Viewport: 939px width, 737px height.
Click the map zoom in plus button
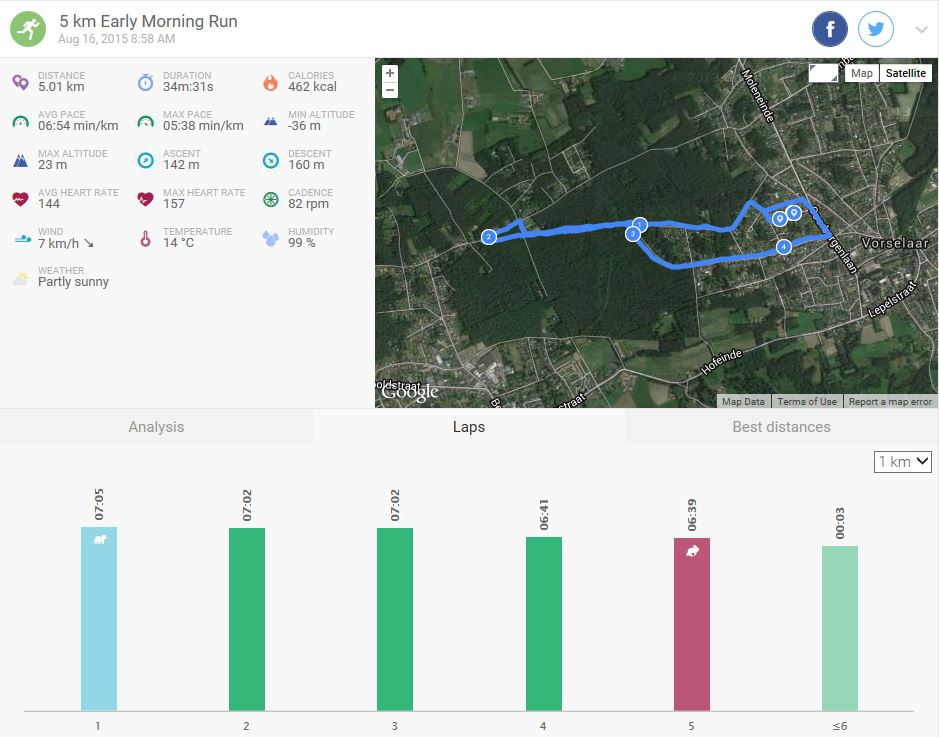coord(390,73)
